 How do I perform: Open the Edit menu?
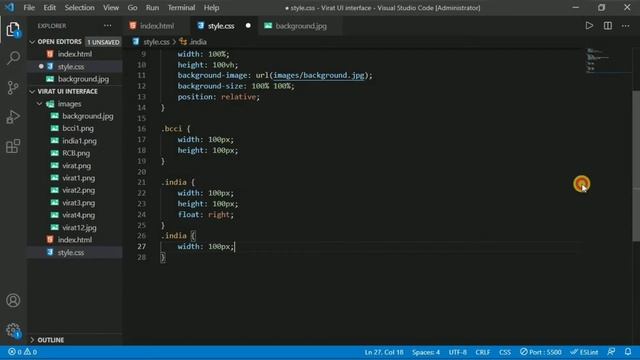(49, 8)
